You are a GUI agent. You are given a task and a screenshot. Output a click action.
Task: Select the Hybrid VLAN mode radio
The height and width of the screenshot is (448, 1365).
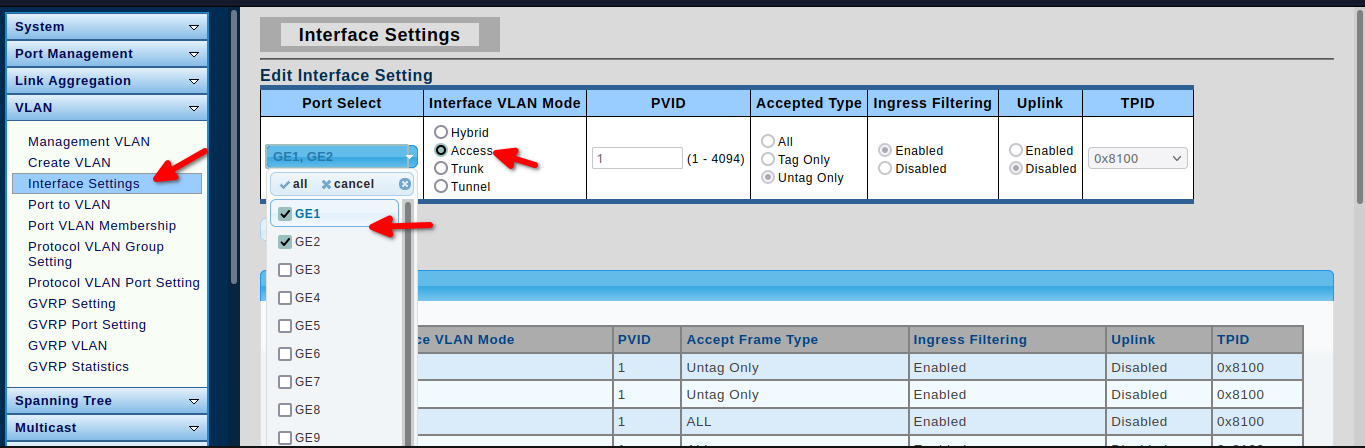point(441,133)
